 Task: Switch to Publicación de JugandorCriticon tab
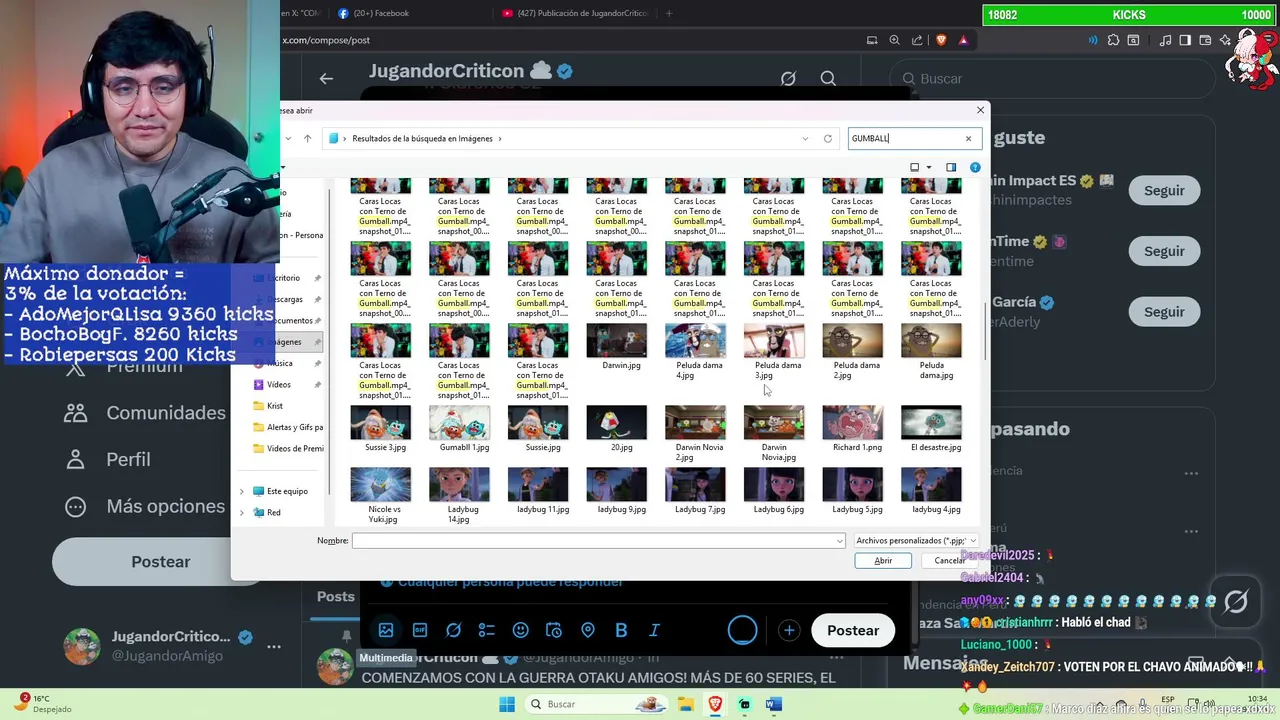click(x=573, y=13)
